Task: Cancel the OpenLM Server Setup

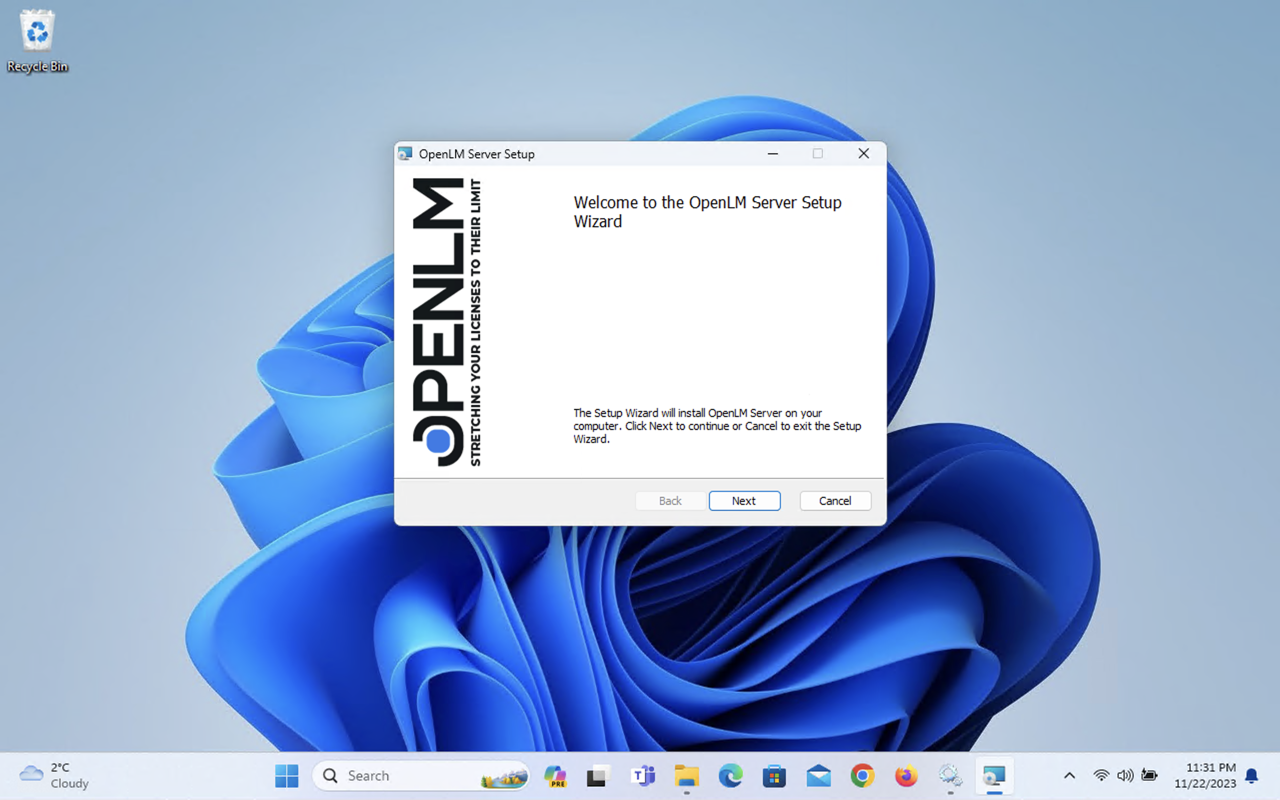Action: [835, 501]
